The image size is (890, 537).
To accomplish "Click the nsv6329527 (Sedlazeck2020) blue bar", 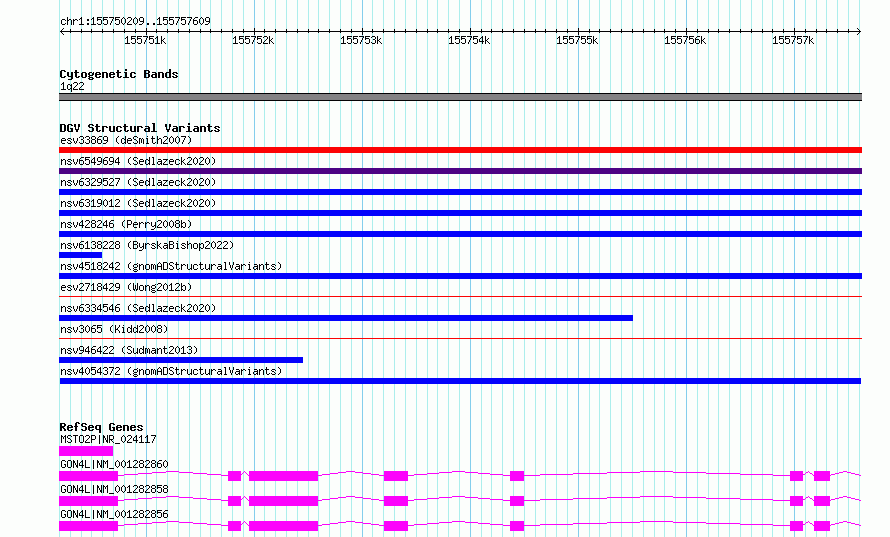I will tap(460, 192).
